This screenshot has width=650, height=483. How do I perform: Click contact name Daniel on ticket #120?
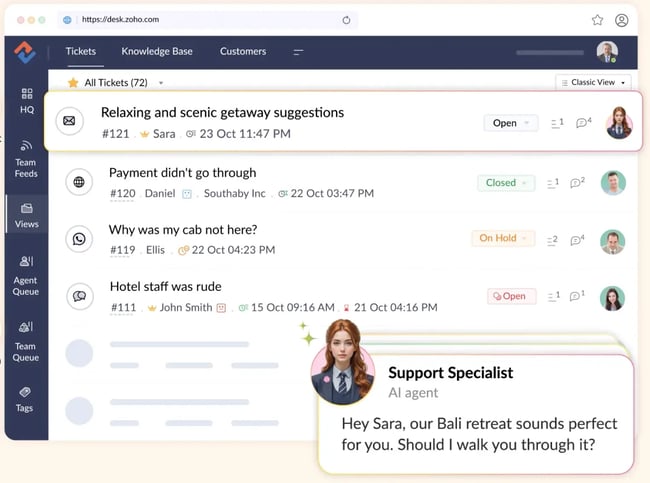tap(160, 193)
